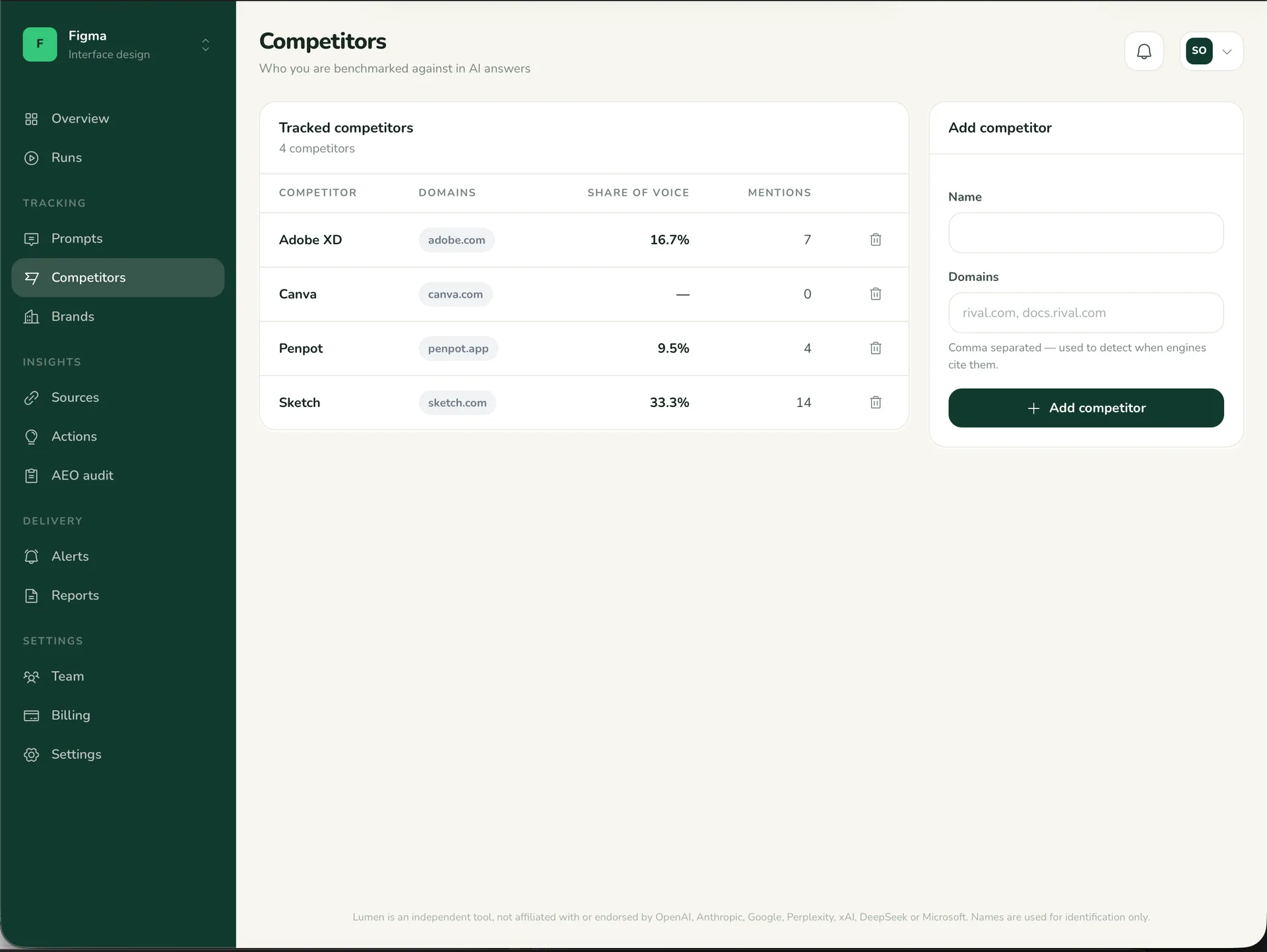Open the user menu chevron

coord(1227,51)
